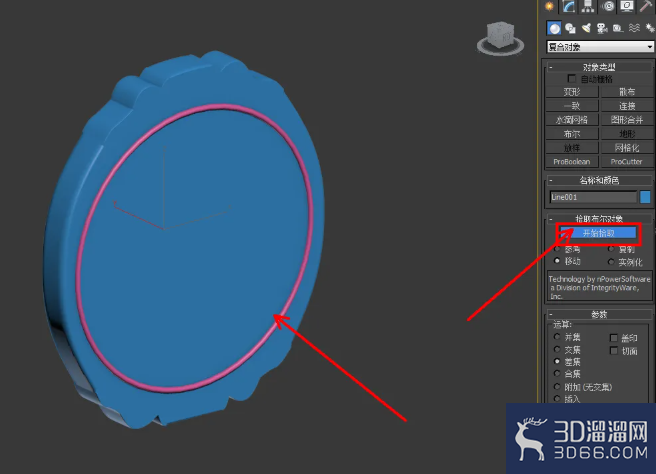The image size is (656, 474).
Task: Enable the 自动栅格 checkbox
Action: click(x=571, y=79)
